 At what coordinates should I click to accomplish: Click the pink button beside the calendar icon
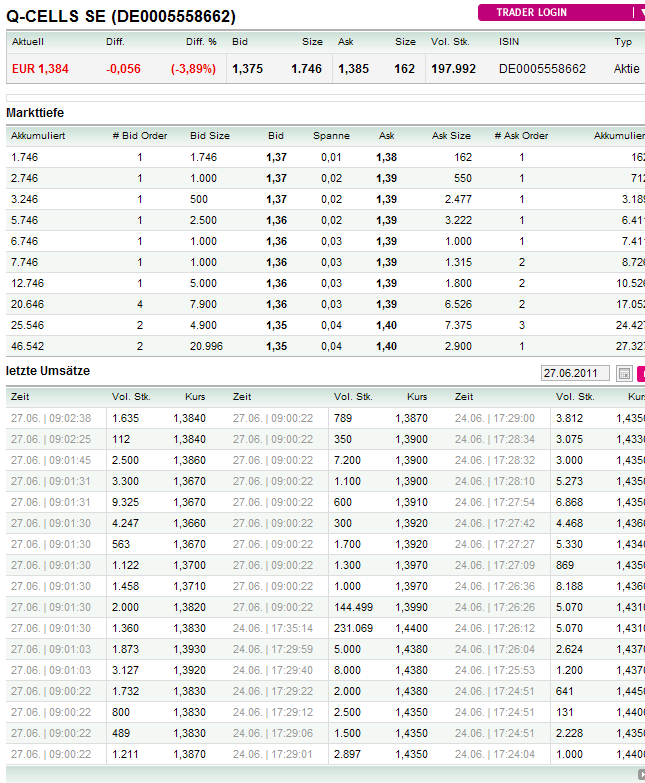(x=641, y=374)
